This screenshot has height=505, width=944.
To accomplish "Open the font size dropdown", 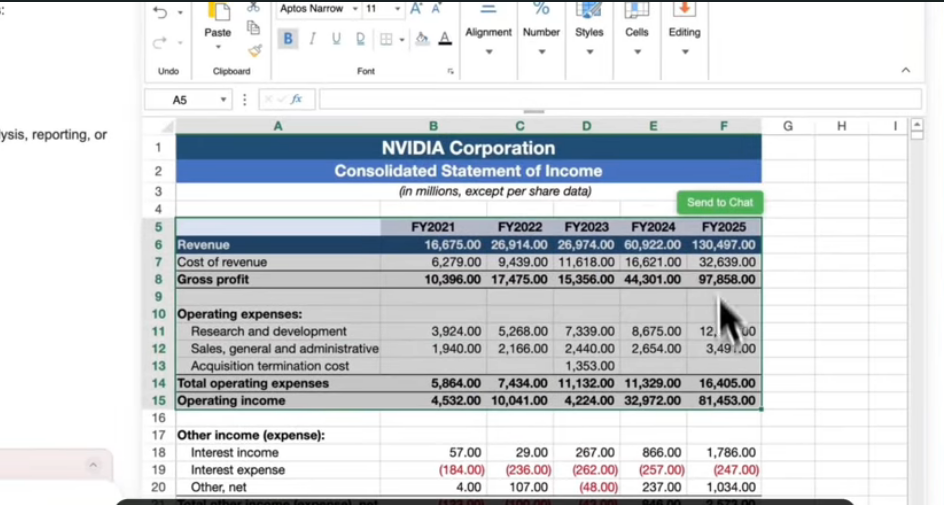I will click(x=397, y=9).
